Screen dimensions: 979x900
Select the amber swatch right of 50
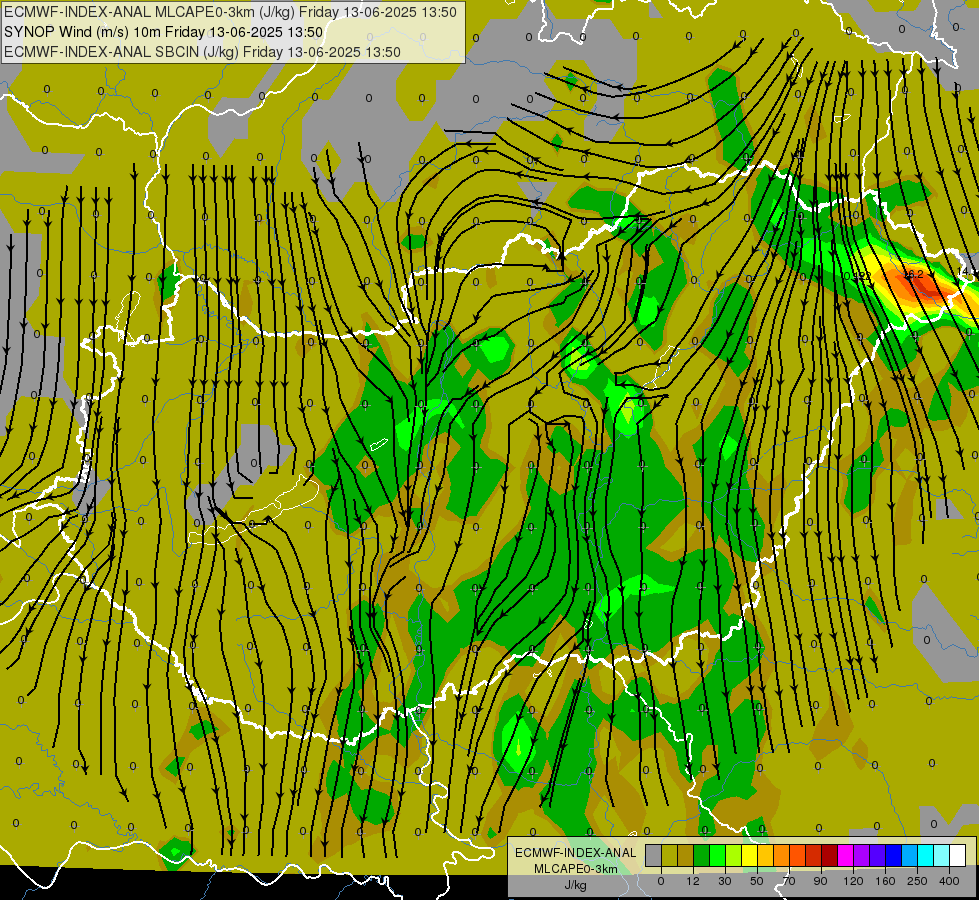[x=765, y=855]
